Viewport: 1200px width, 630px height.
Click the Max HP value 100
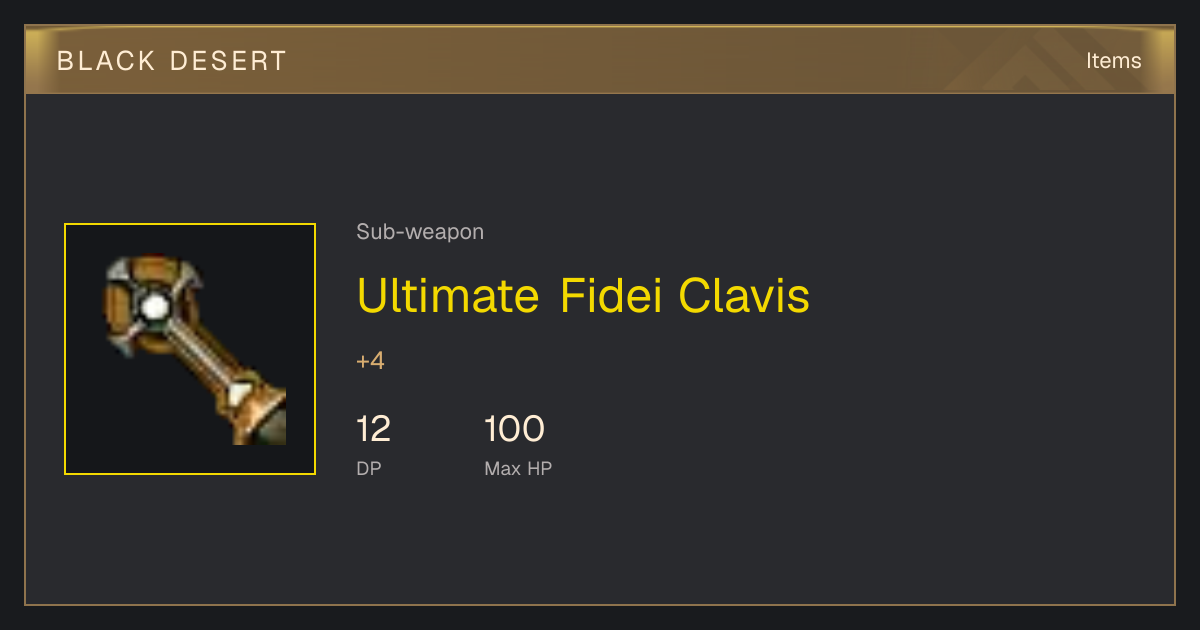tap(514, 429)
